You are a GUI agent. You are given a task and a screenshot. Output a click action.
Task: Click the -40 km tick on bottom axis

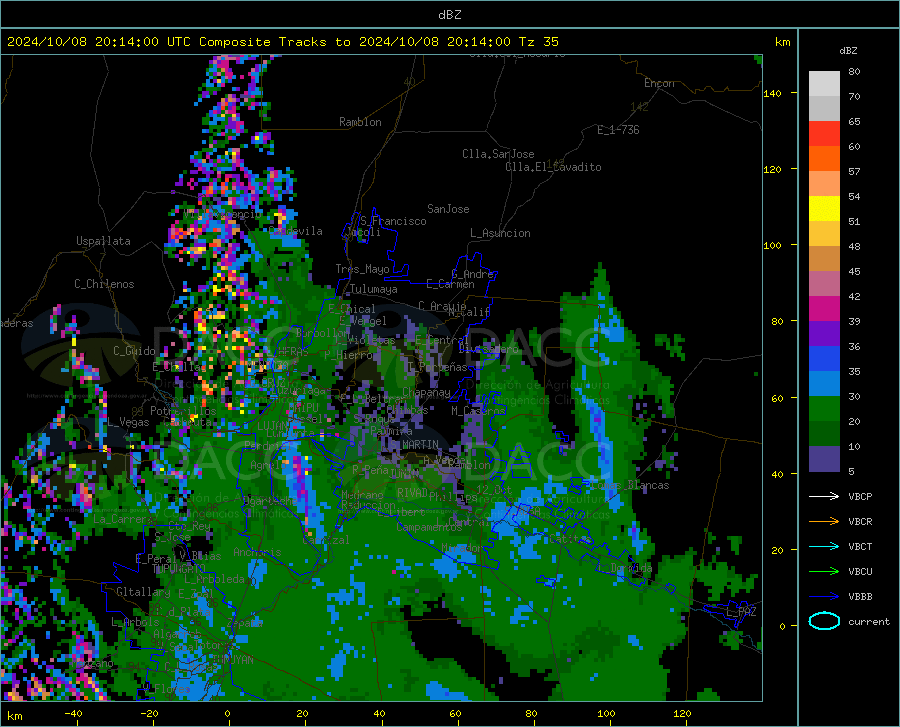[x=73, y=713]
